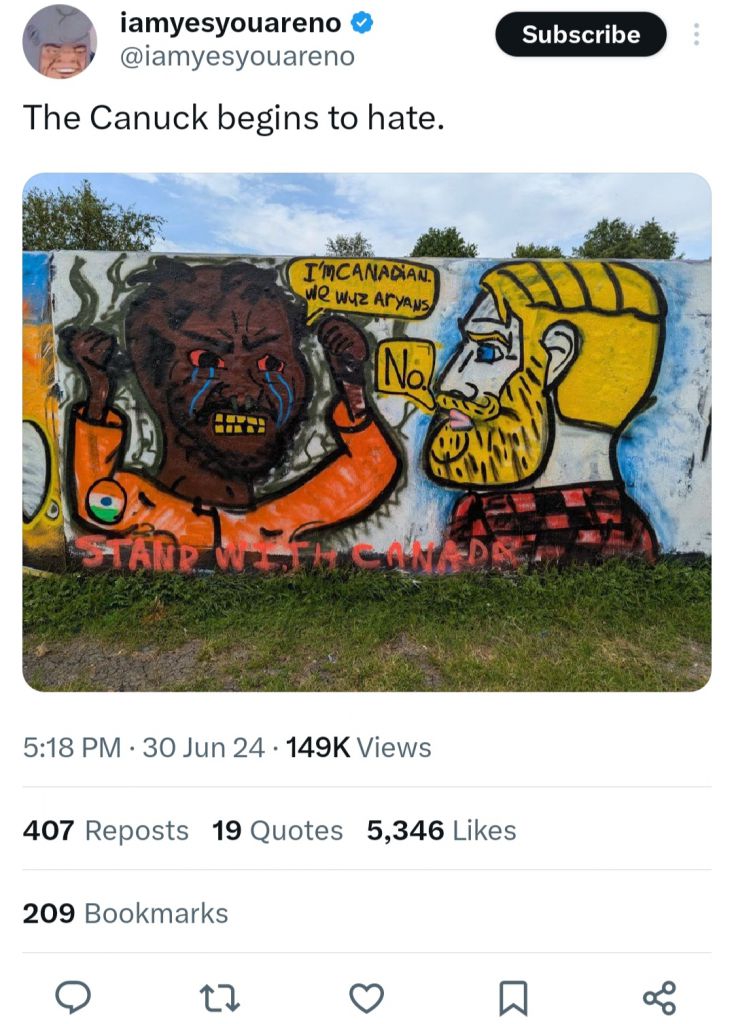View the 19 Quotes list

point(277,831)
